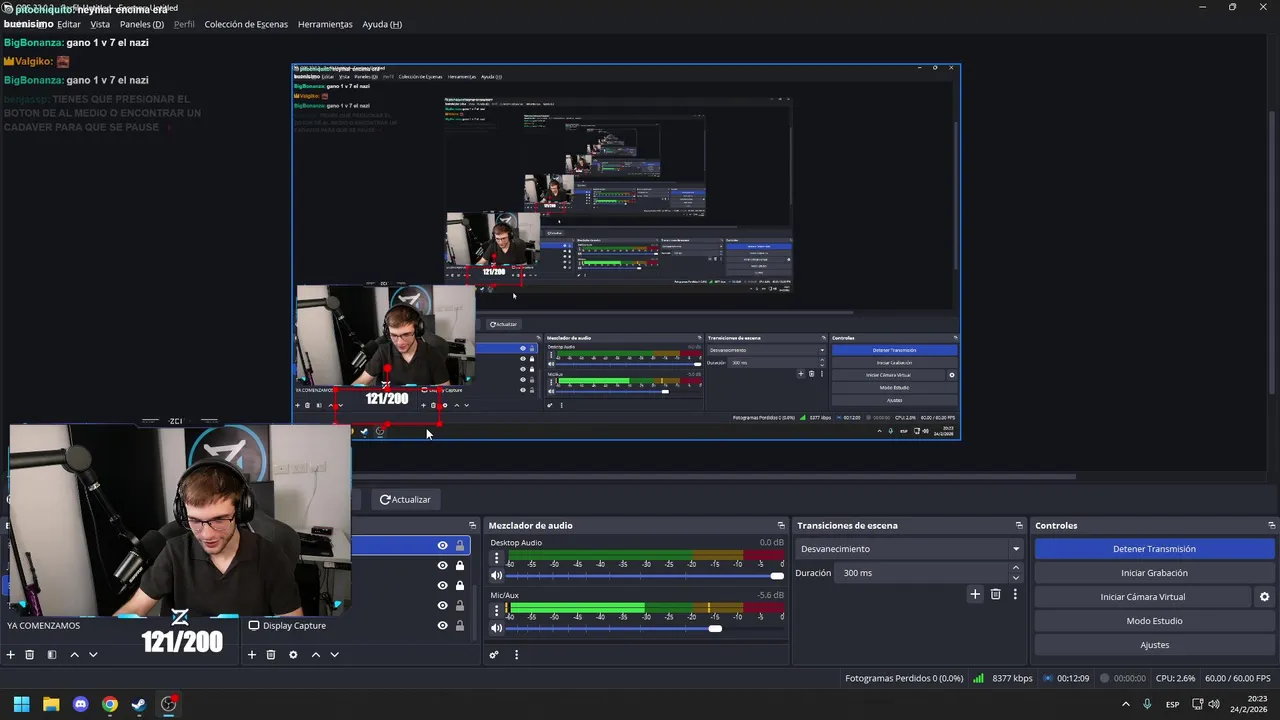Remove selected source with trash icon
The height and width of the screenshot is (720, 1280).
(x=271, y=655)
